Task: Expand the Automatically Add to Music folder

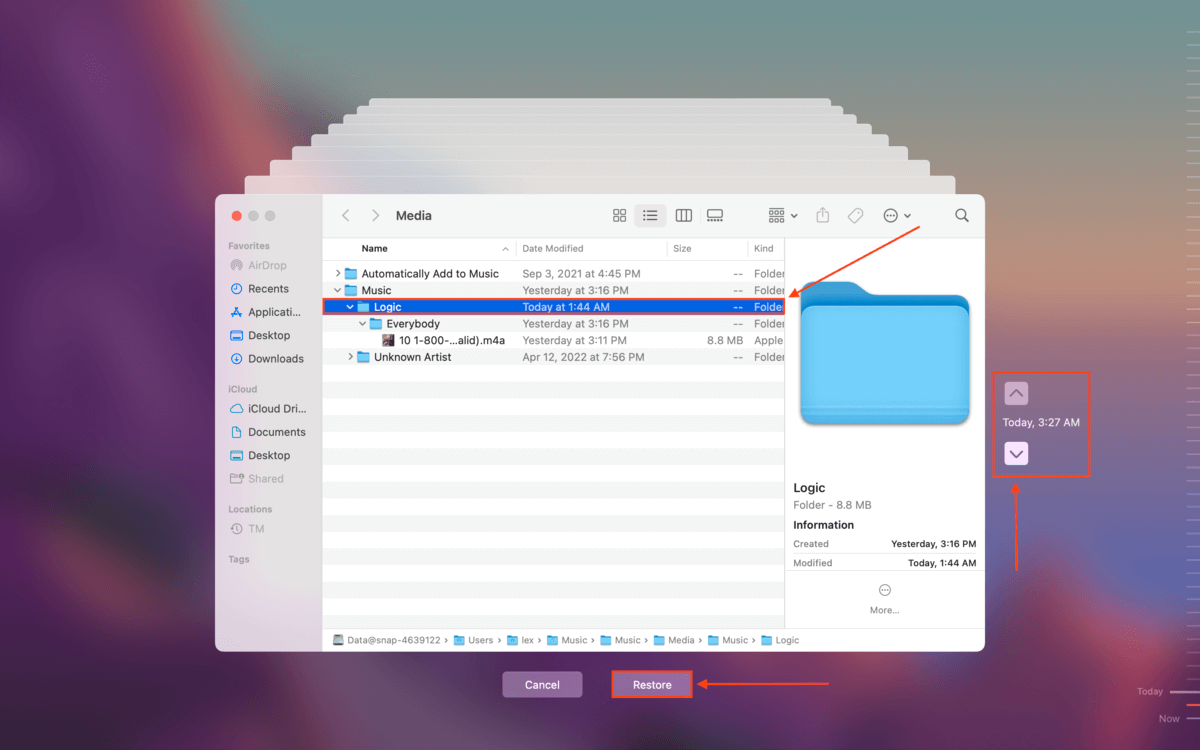Action: pyautogui.click(x=338, y=274)
